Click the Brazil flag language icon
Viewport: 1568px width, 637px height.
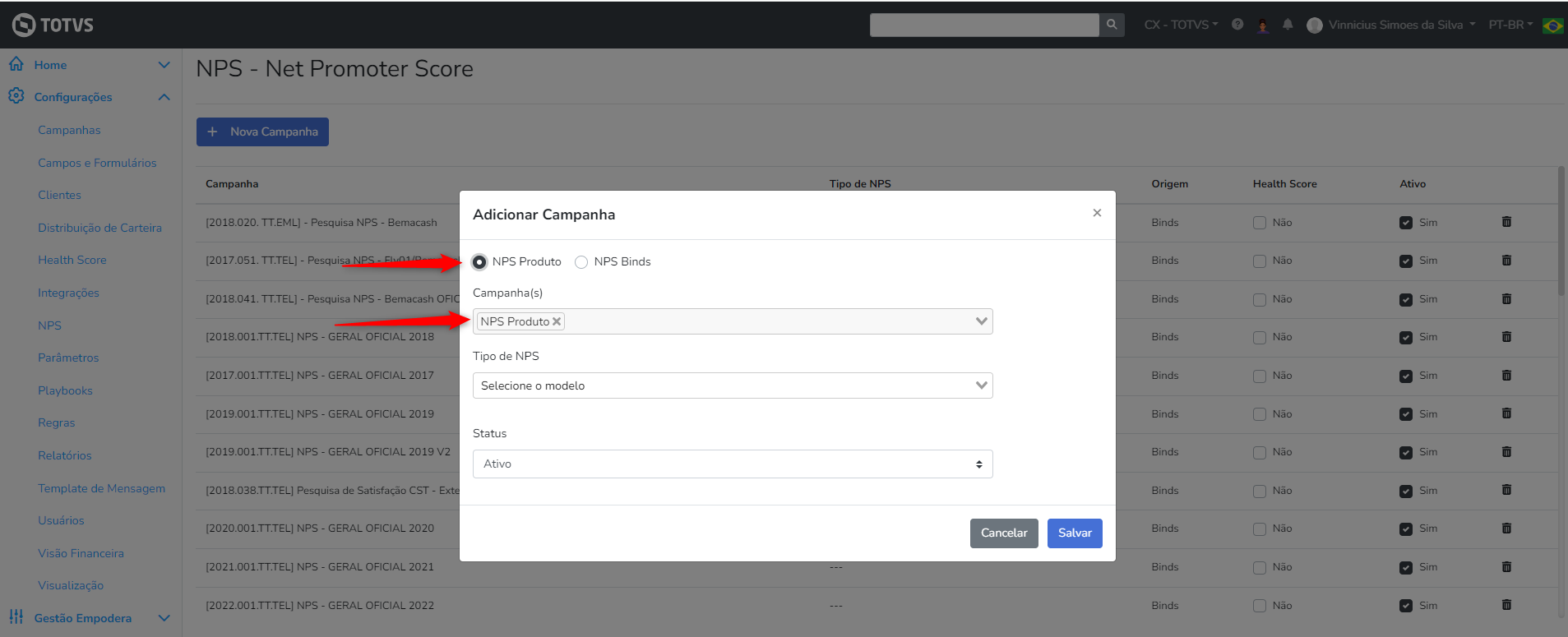pyautogui.click(x=1552, y=25)
